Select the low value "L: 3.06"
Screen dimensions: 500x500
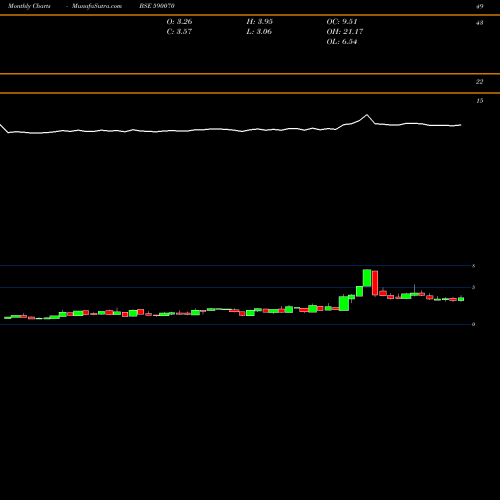click(x=259, y=32)
